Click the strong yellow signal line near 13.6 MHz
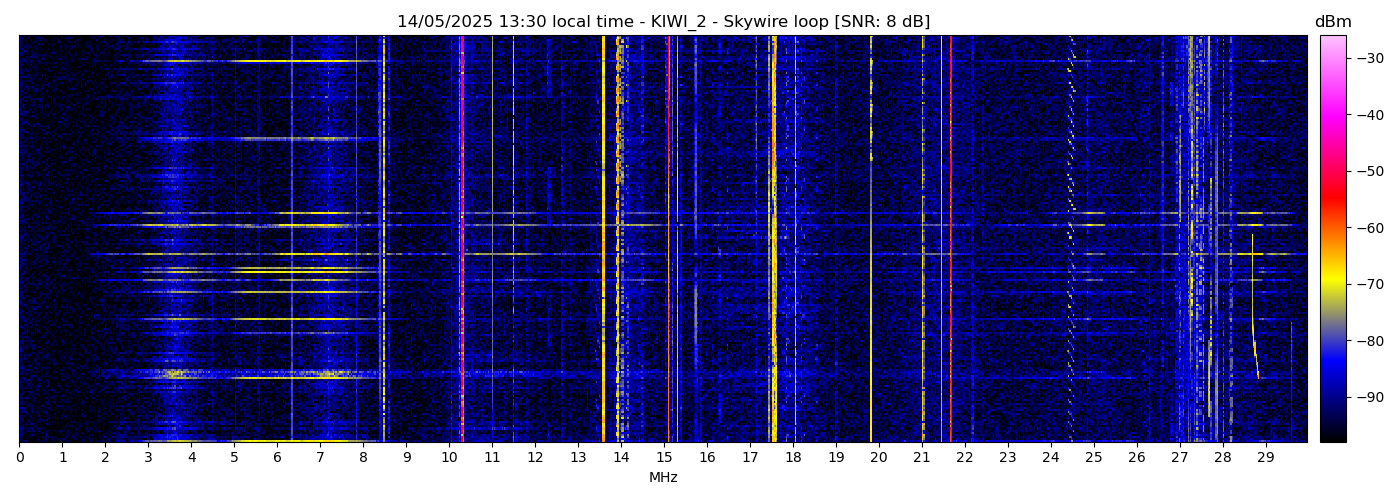This screenshot has width=1400, height=500. click(603, 238)
